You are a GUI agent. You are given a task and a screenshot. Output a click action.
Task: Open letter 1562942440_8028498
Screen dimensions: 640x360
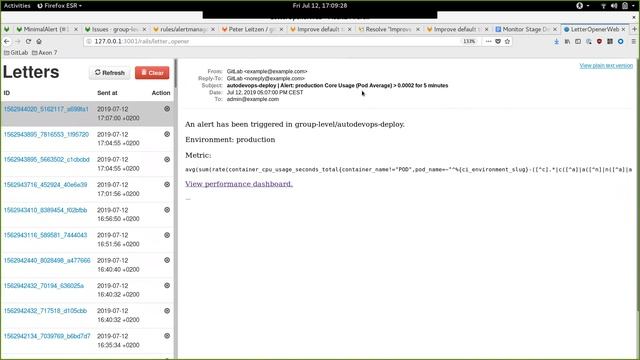pos(47,260)
